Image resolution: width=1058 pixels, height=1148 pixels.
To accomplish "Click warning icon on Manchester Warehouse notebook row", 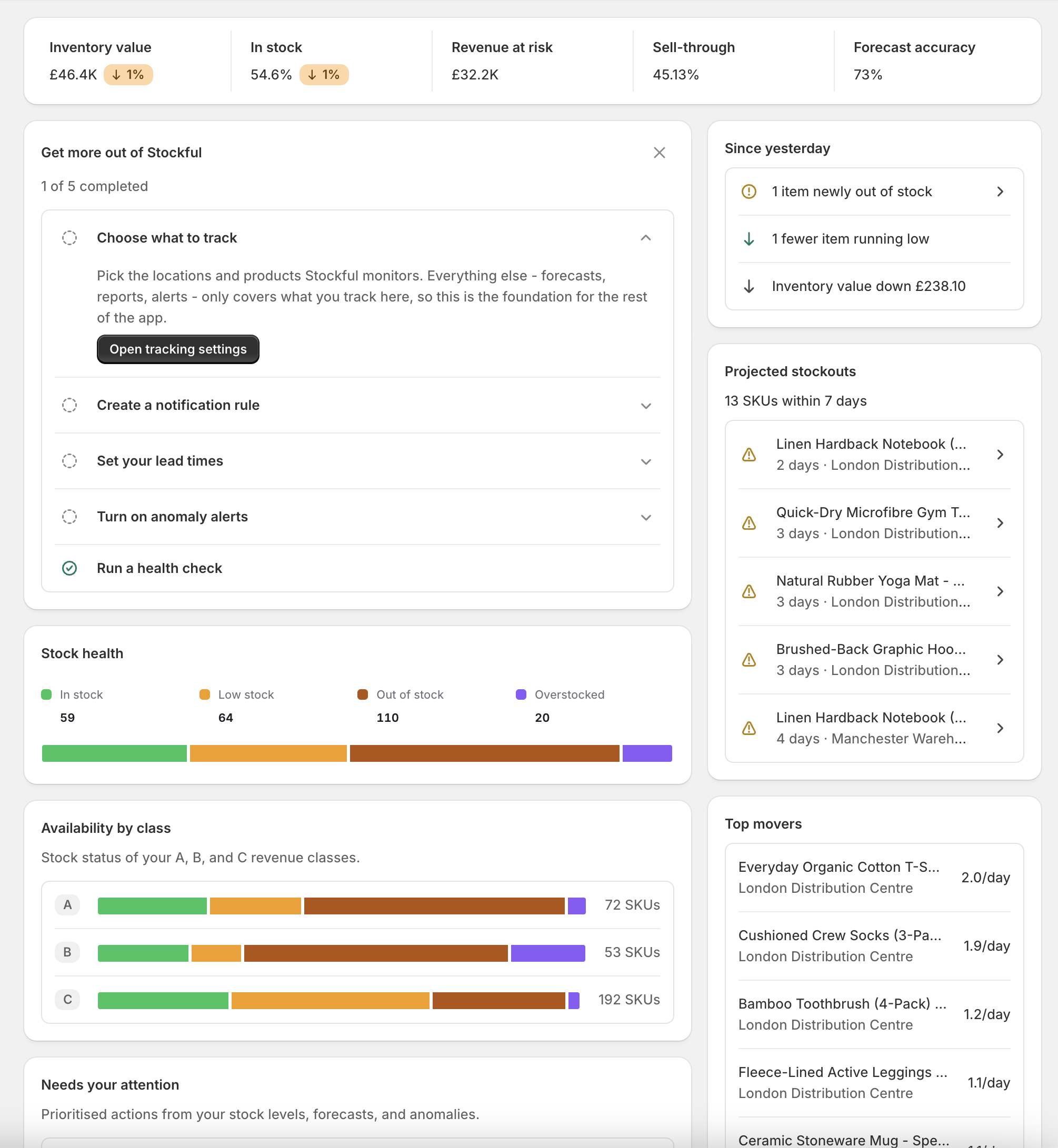I will point(749,728).
